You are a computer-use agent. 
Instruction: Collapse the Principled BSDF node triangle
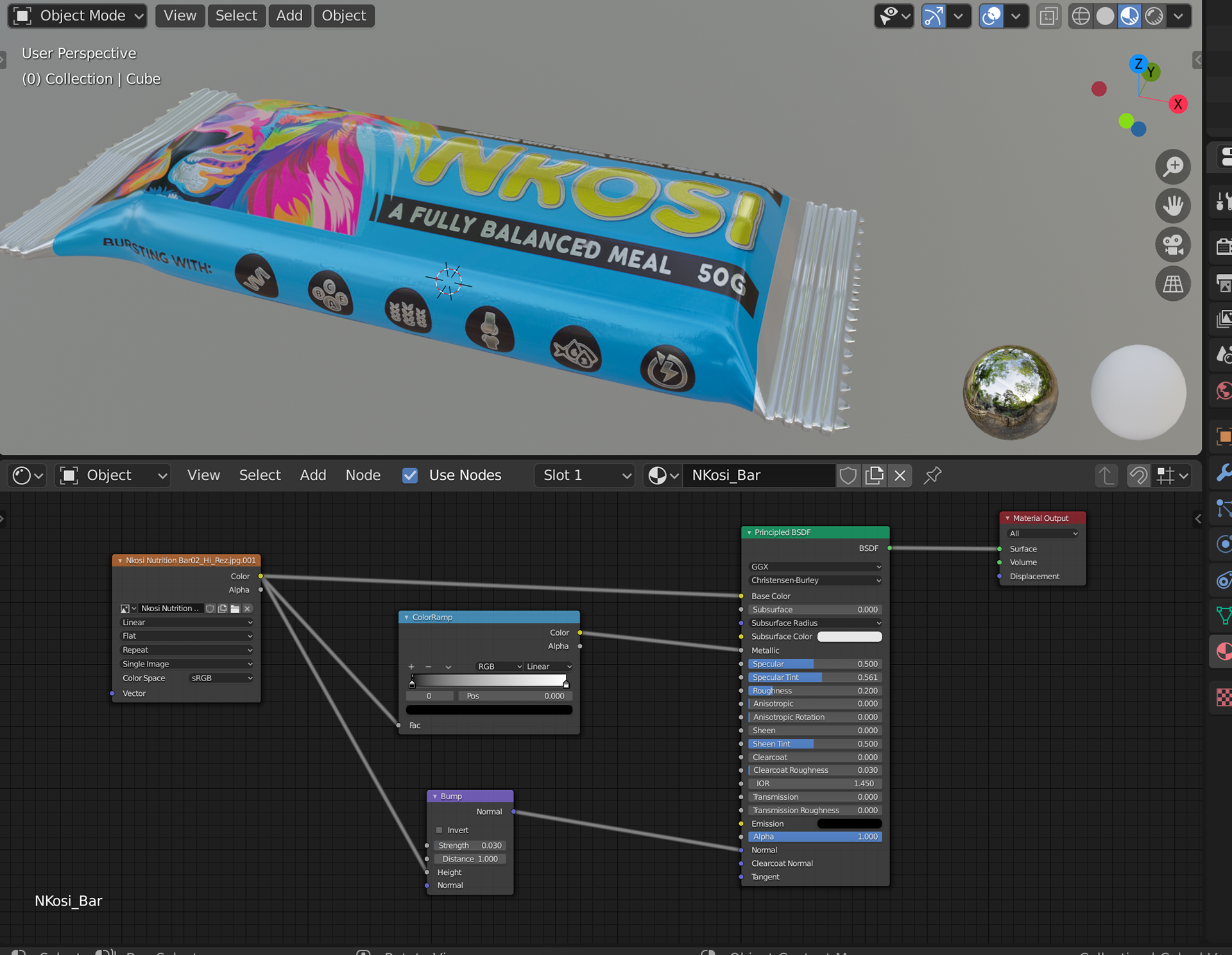749,532
